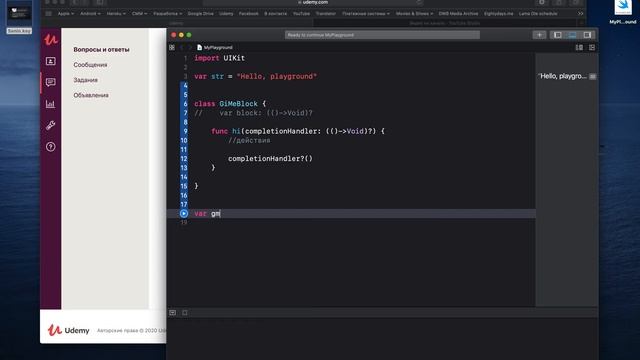Click the var str declaration line

point(256,76)
